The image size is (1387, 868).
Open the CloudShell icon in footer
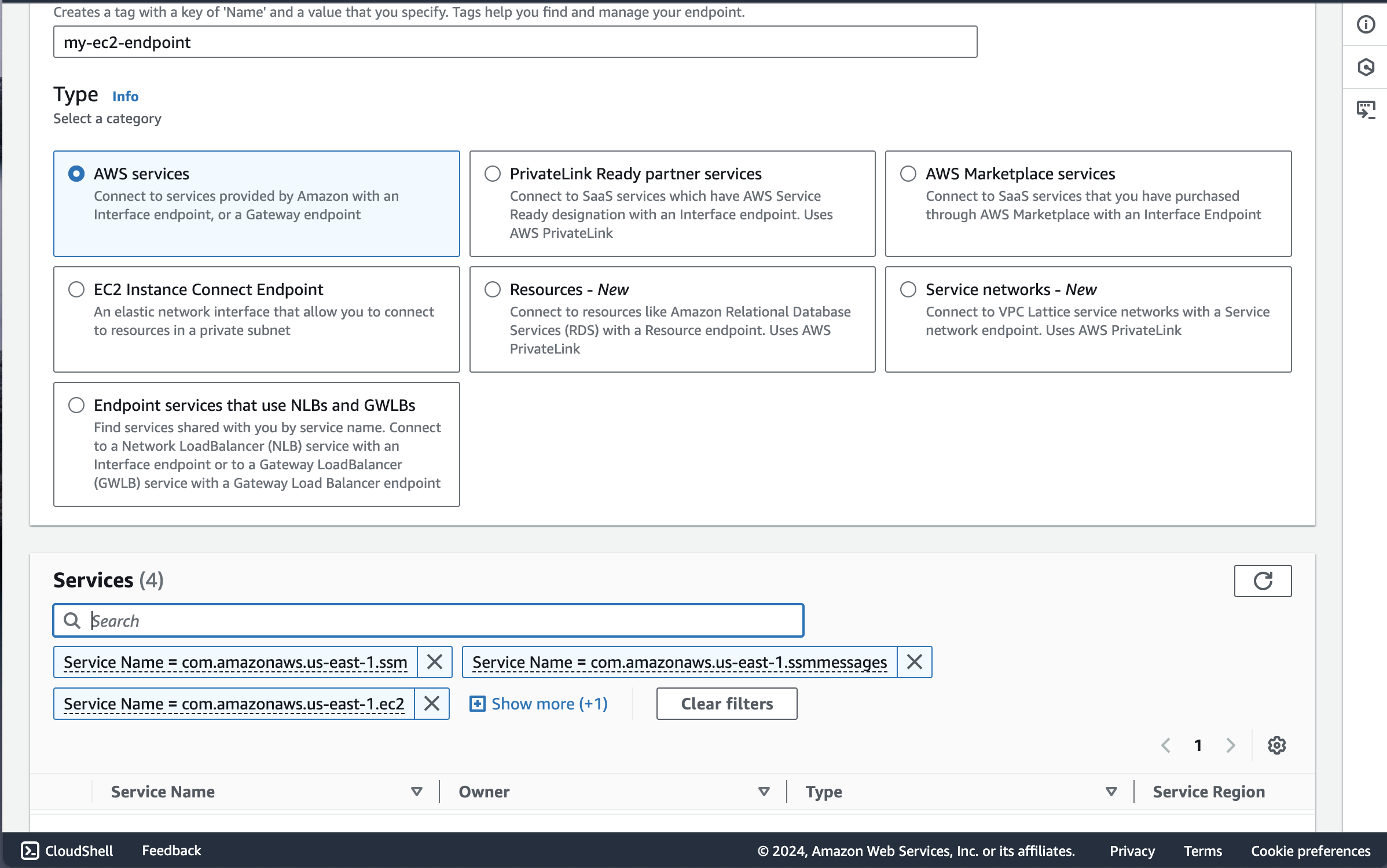point(30,851)
